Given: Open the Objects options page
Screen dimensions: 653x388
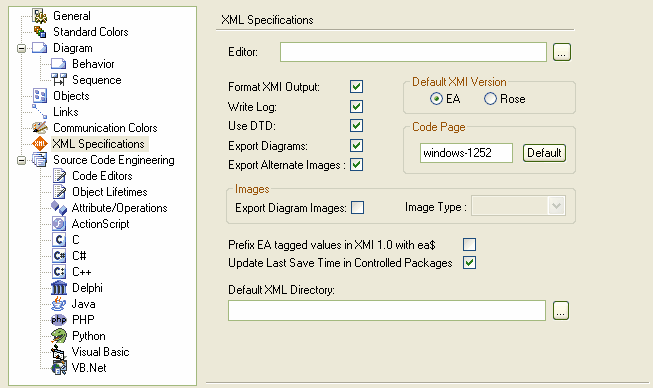Looking at the screenshot, I should 71,96.
